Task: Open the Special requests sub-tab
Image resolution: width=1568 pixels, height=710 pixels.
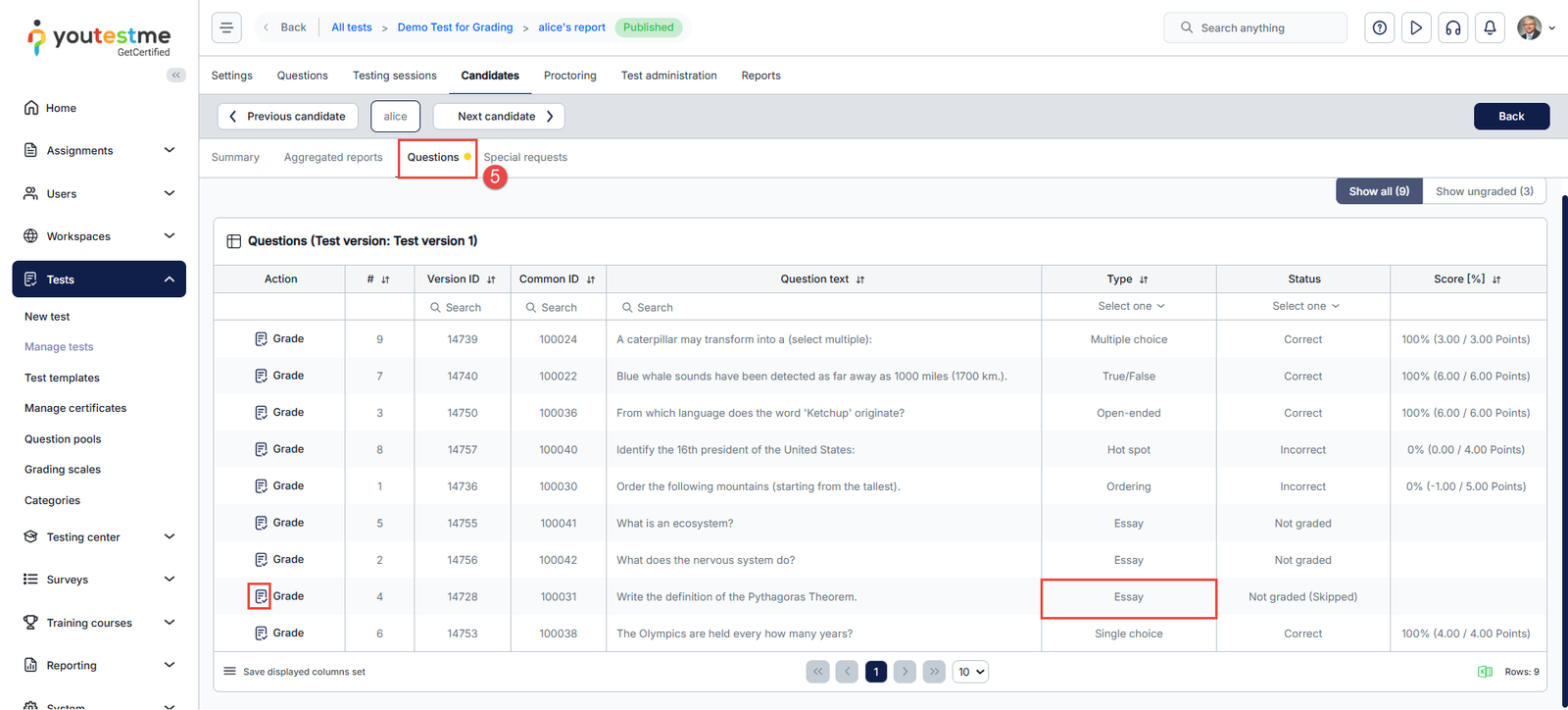Action: (525, 157)
